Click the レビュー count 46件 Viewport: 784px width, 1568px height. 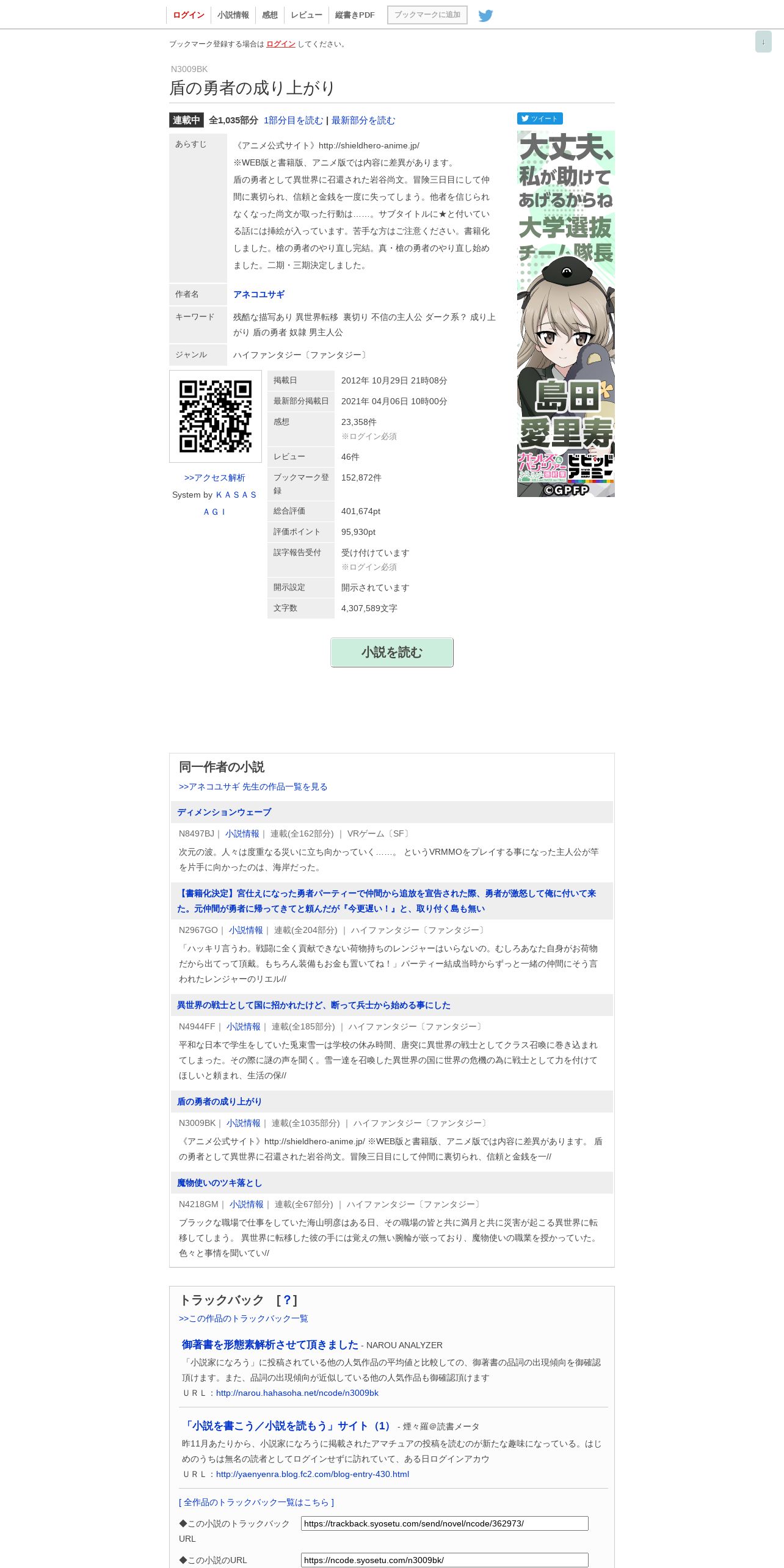coord(350,457)
